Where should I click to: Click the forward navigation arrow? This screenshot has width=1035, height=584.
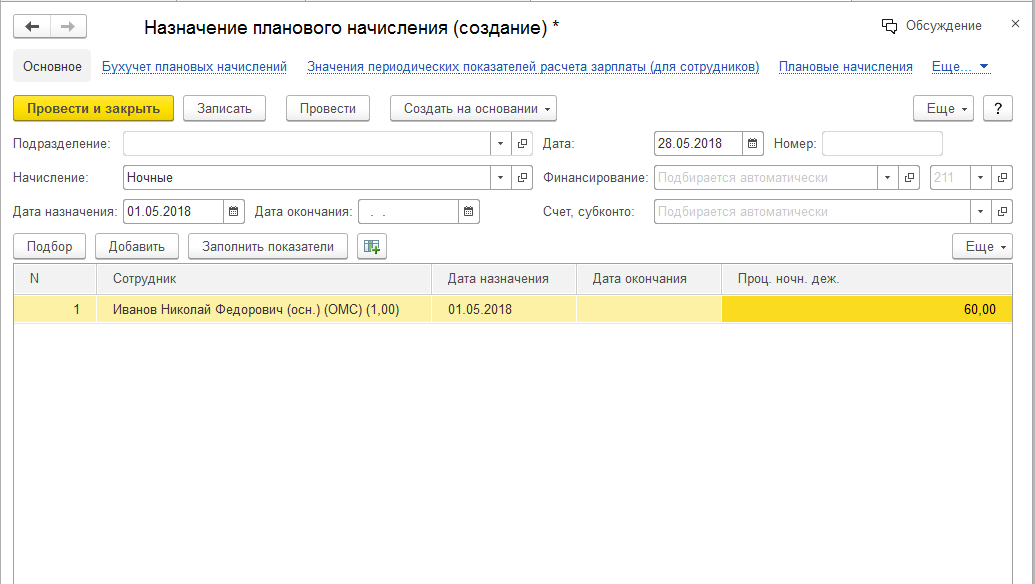(x=68, y=27)
